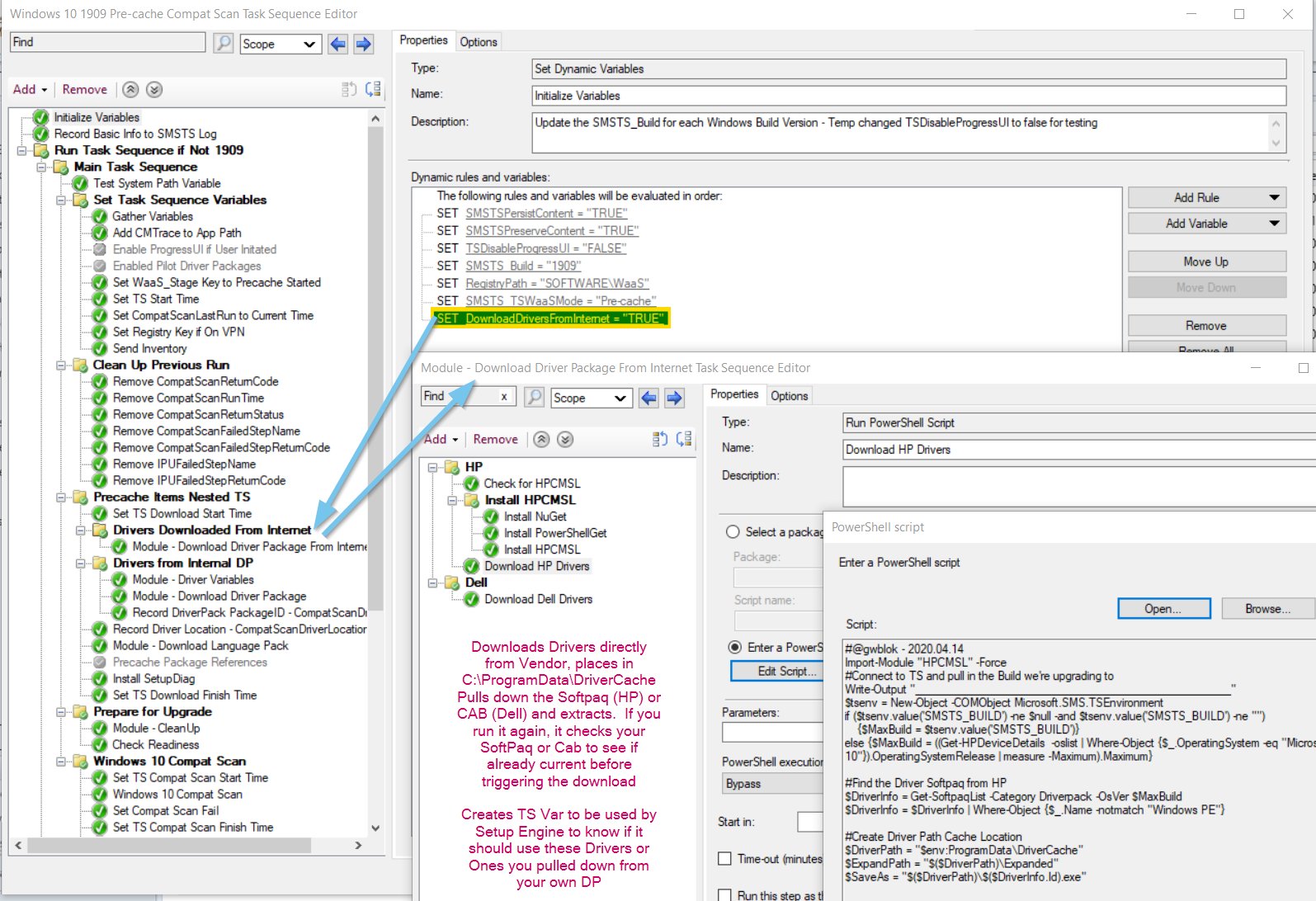
Task: Open the PowerShell execution policy Bypass dropdown
Action: (772, 784)
